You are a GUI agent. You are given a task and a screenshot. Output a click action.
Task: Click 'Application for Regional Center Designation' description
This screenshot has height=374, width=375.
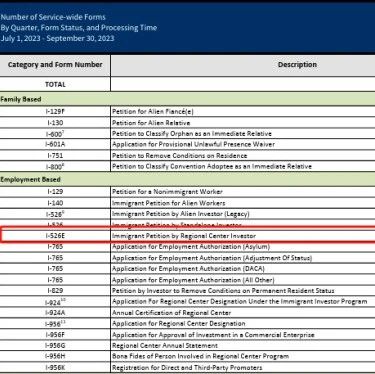(x=179, y=324)
